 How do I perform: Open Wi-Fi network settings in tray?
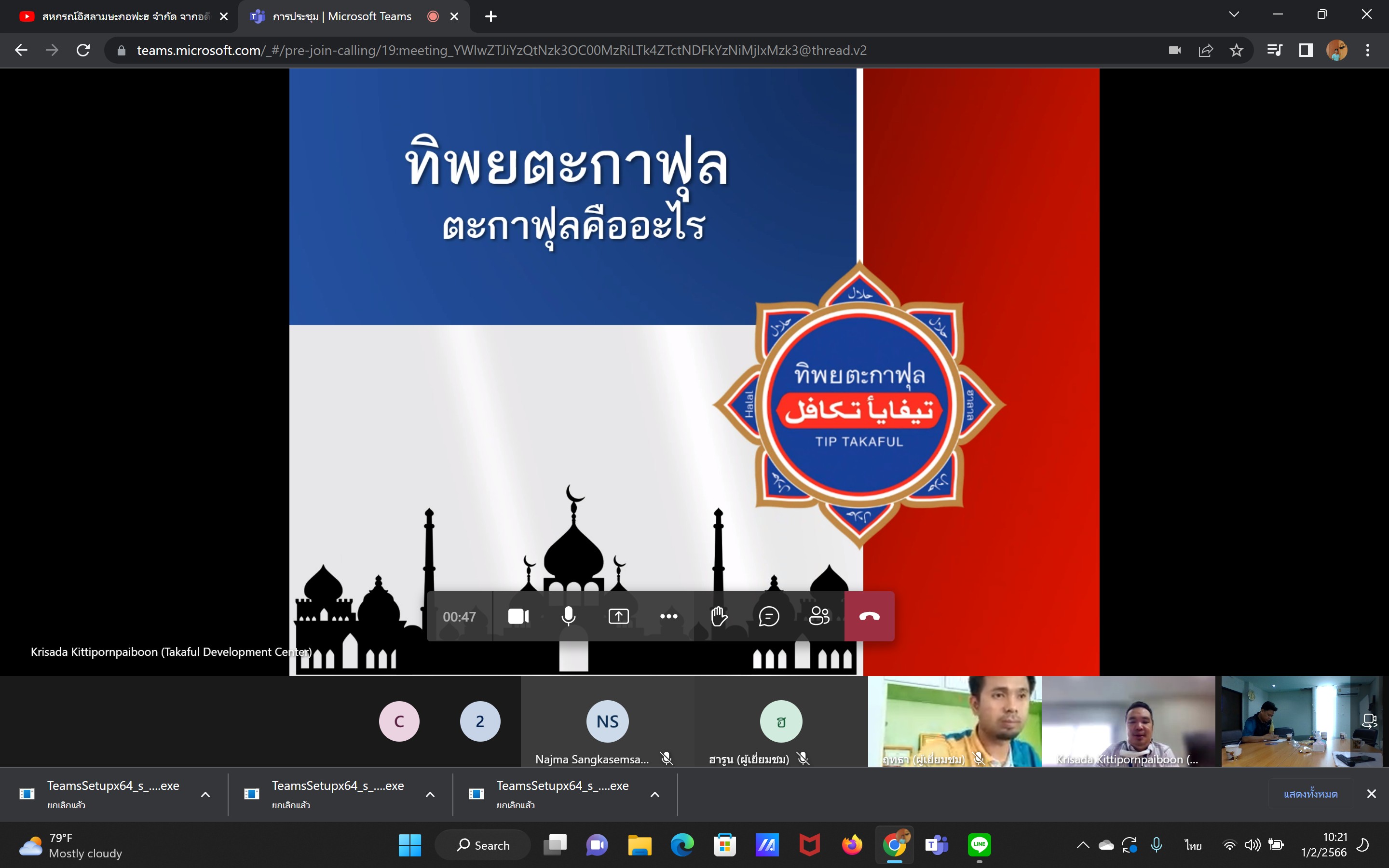click(1229, 845)
